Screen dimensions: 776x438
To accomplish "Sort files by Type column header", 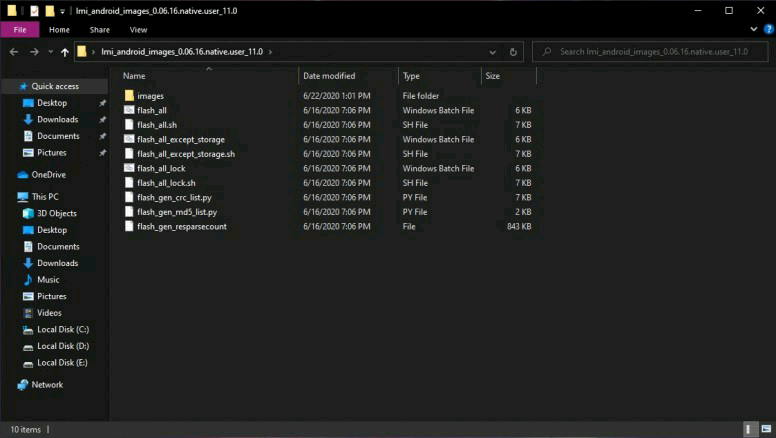I will coord(411,76).
